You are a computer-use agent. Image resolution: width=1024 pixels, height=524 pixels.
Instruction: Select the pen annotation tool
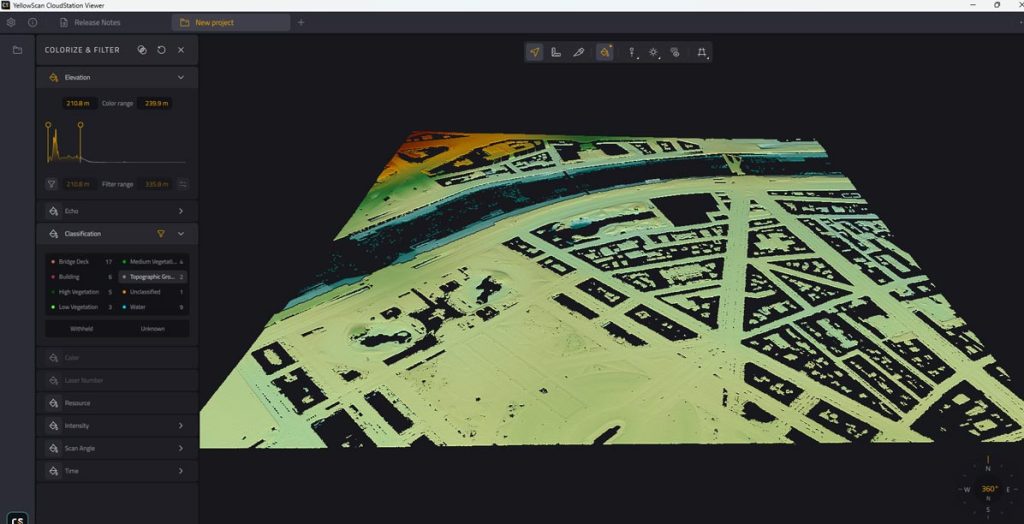pos(578,52)
